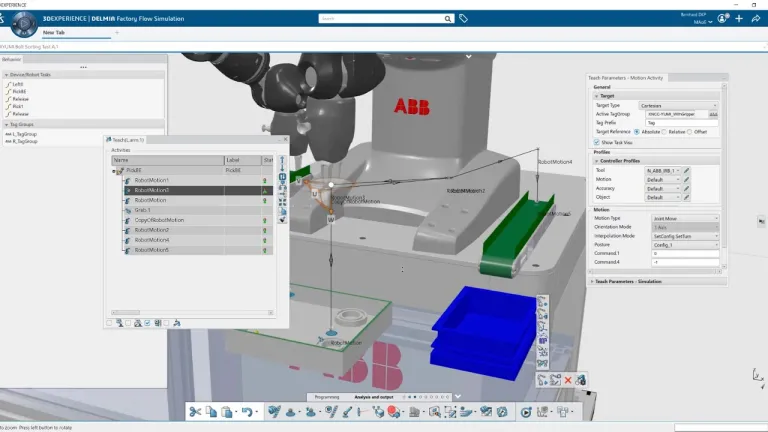Open the 3DEXPERIENCE compass icon

(x=24, y=23)
